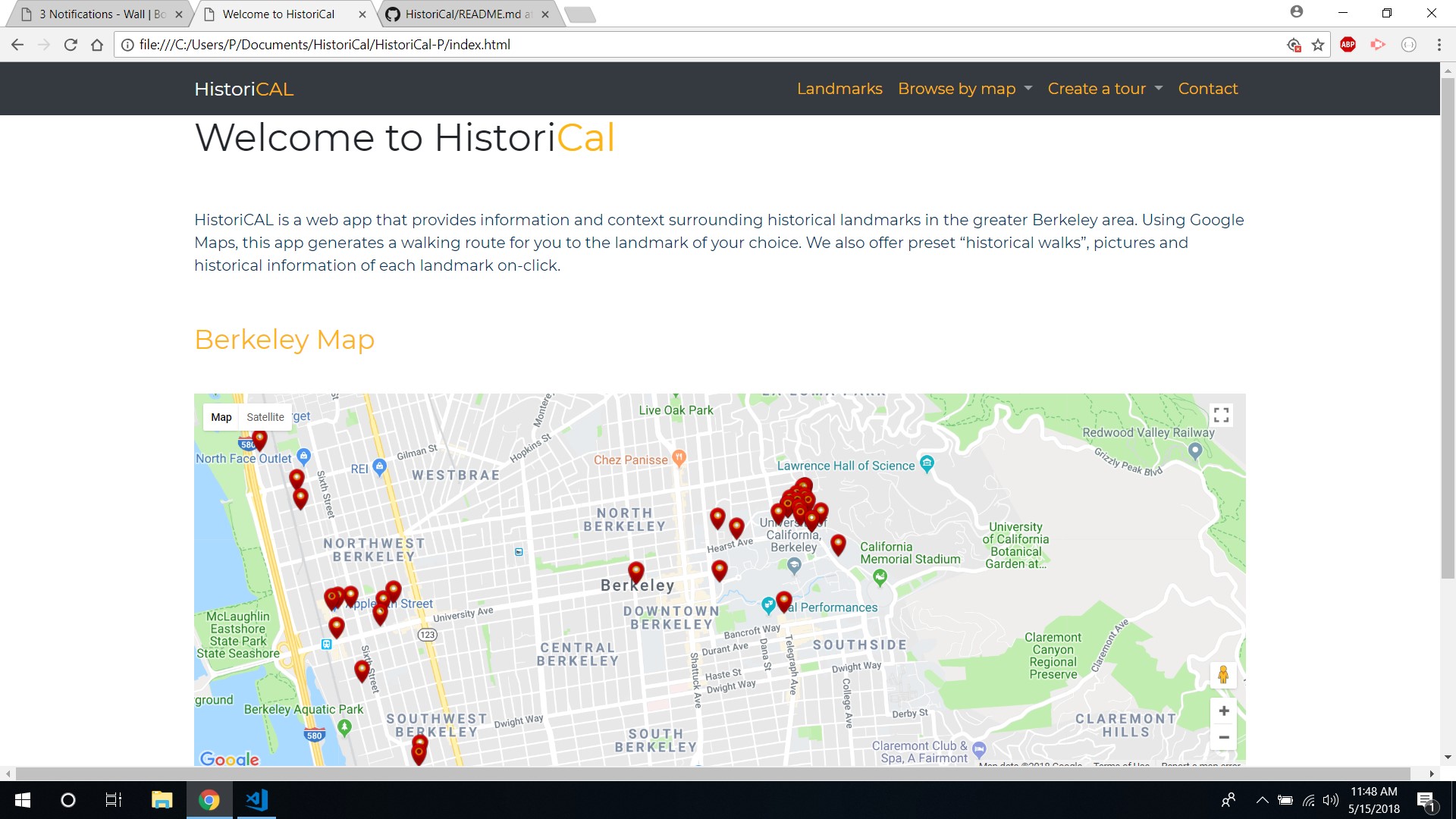Select the Street View pegman
Viewport: 1456px width, 819px height.
click(x=1223, y=675)
